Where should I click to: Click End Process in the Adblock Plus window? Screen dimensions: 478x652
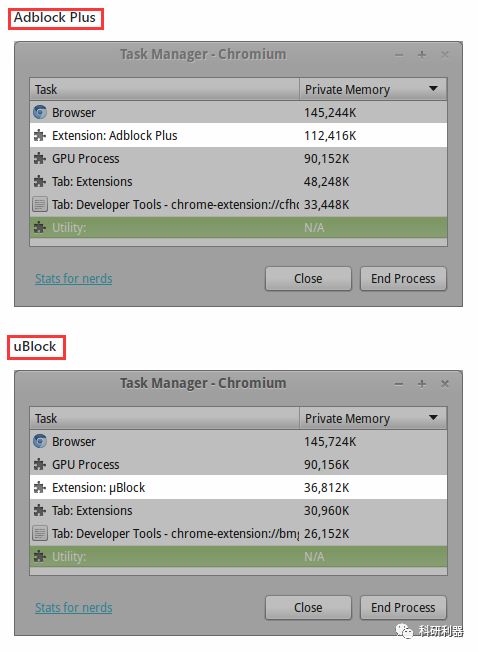click(403, 279)
